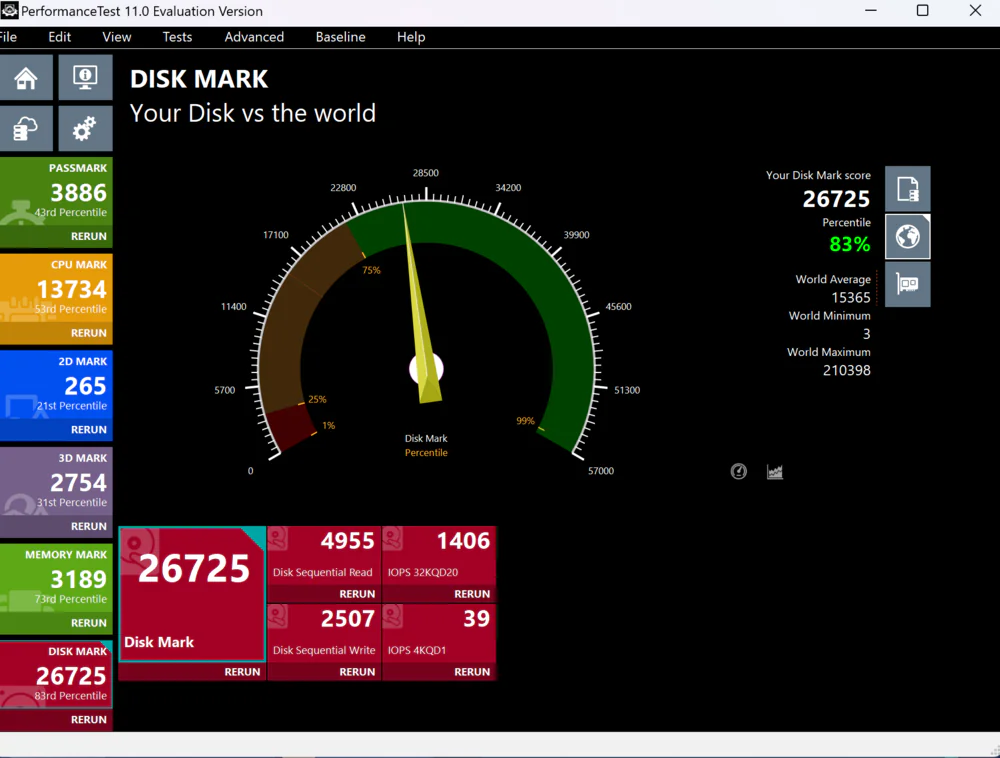1000x758 pixels.
Task: Select the IOPS 32KQD20 1406 tile
Action: (439, 555)
